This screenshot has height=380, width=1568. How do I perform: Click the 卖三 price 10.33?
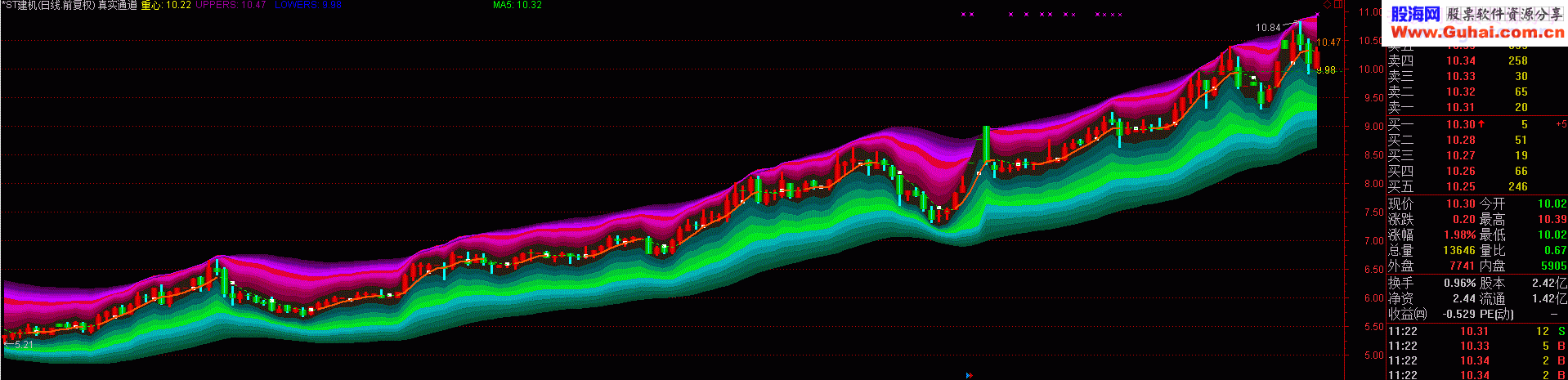1461,76
